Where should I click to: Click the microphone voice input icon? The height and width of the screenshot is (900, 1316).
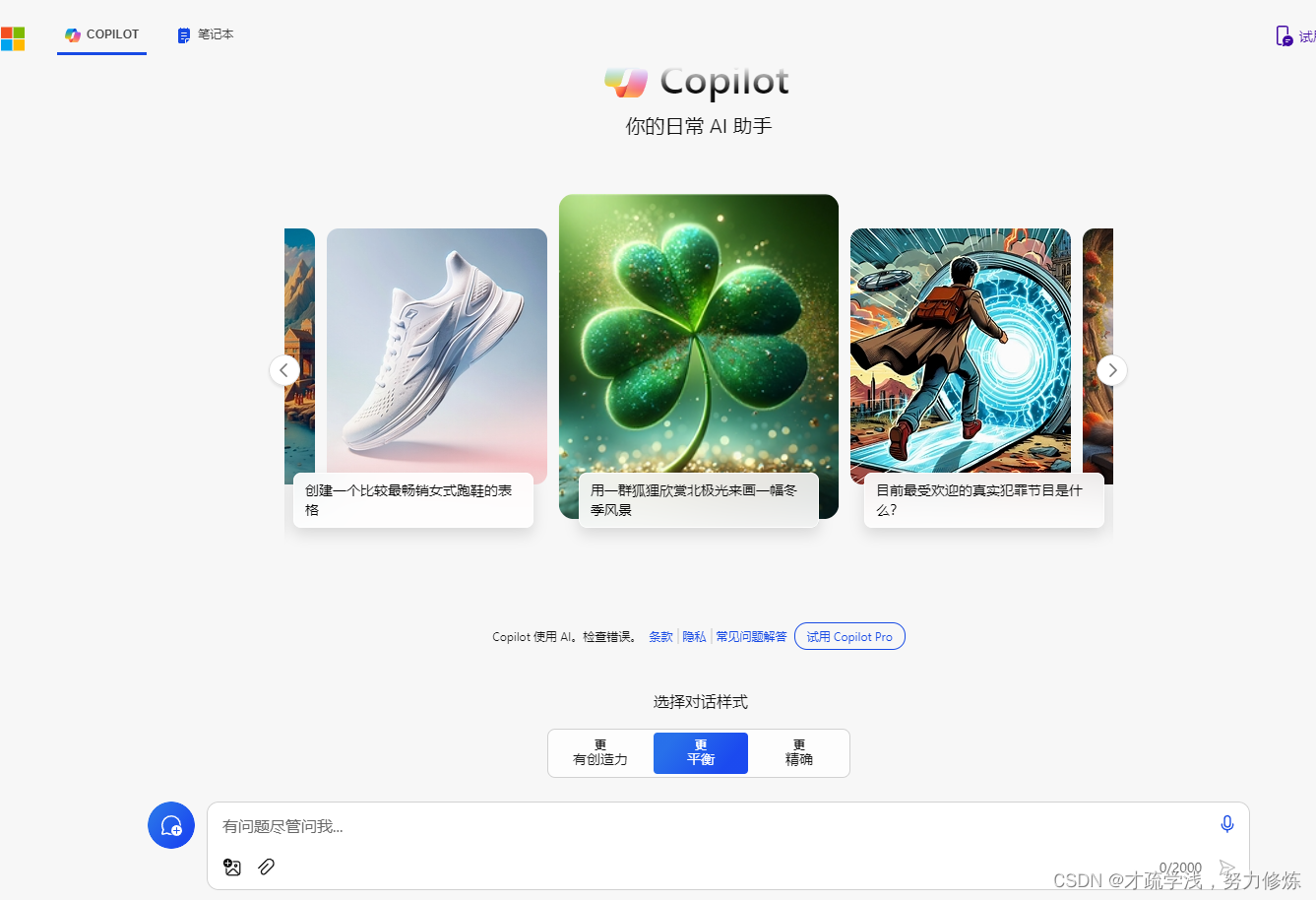(x=1227, y=824)
